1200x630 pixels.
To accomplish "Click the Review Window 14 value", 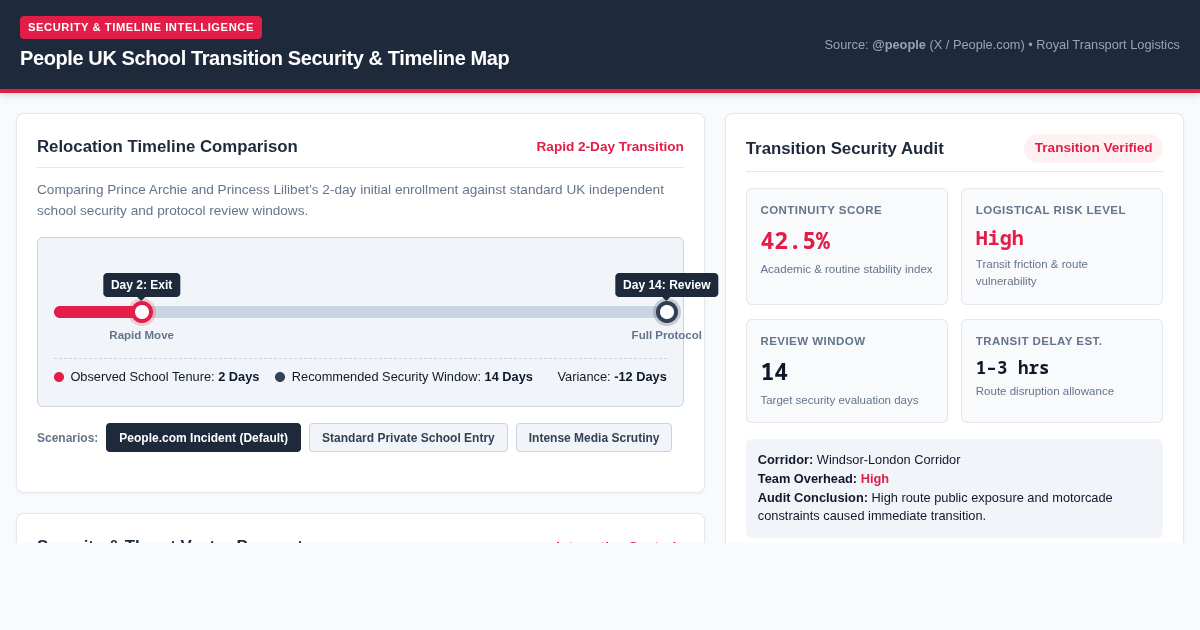I will coord(774,372).
